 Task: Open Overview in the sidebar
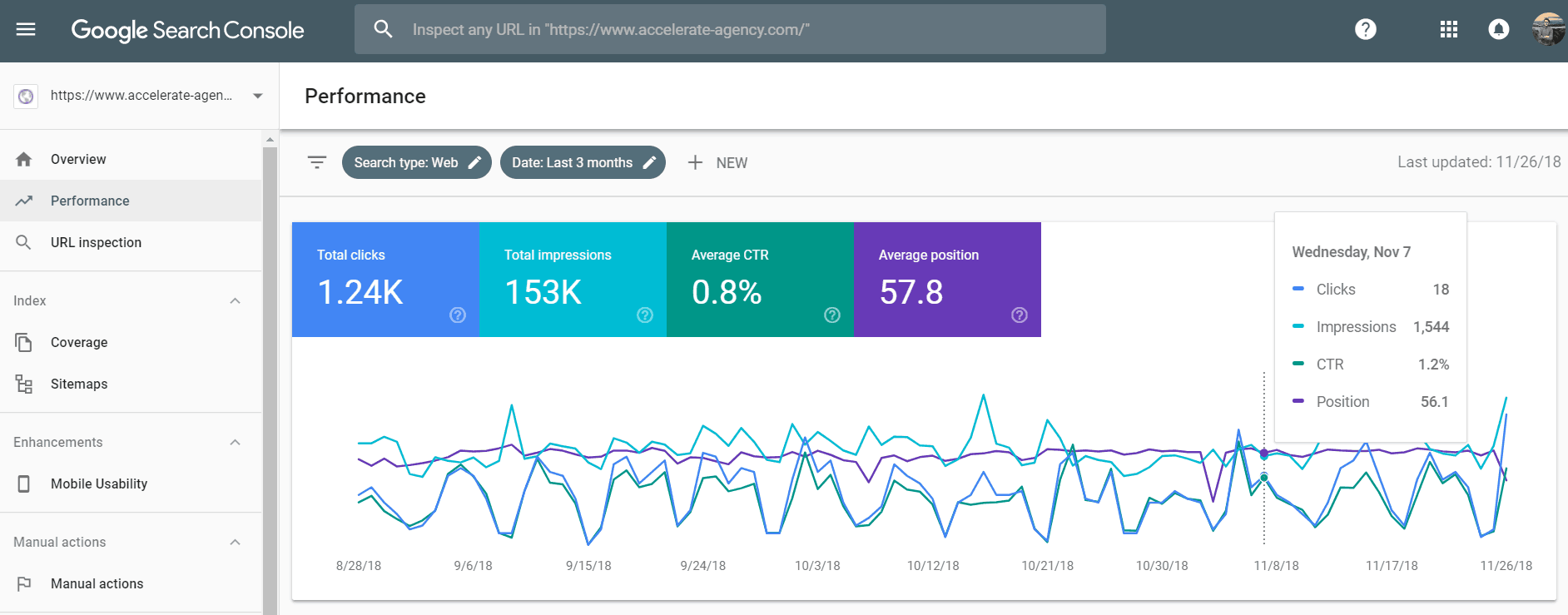78,159
